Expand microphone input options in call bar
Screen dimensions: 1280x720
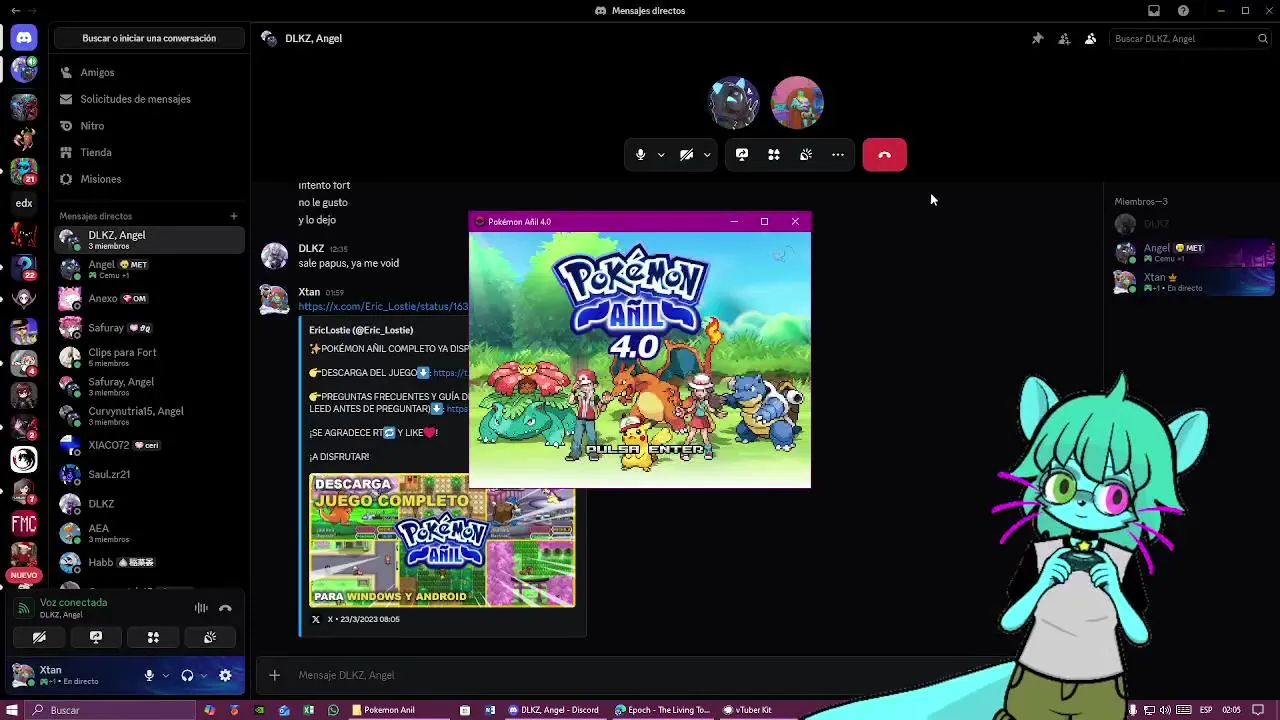(x=661, y=155)
